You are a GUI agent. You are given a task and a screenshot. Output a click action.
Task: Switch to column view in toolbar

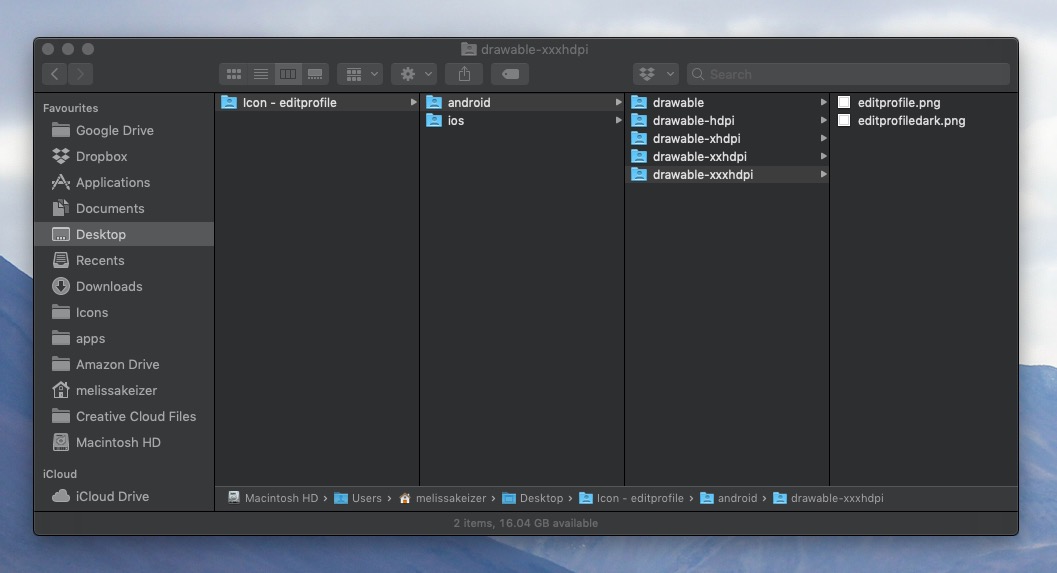coord(288,74)
